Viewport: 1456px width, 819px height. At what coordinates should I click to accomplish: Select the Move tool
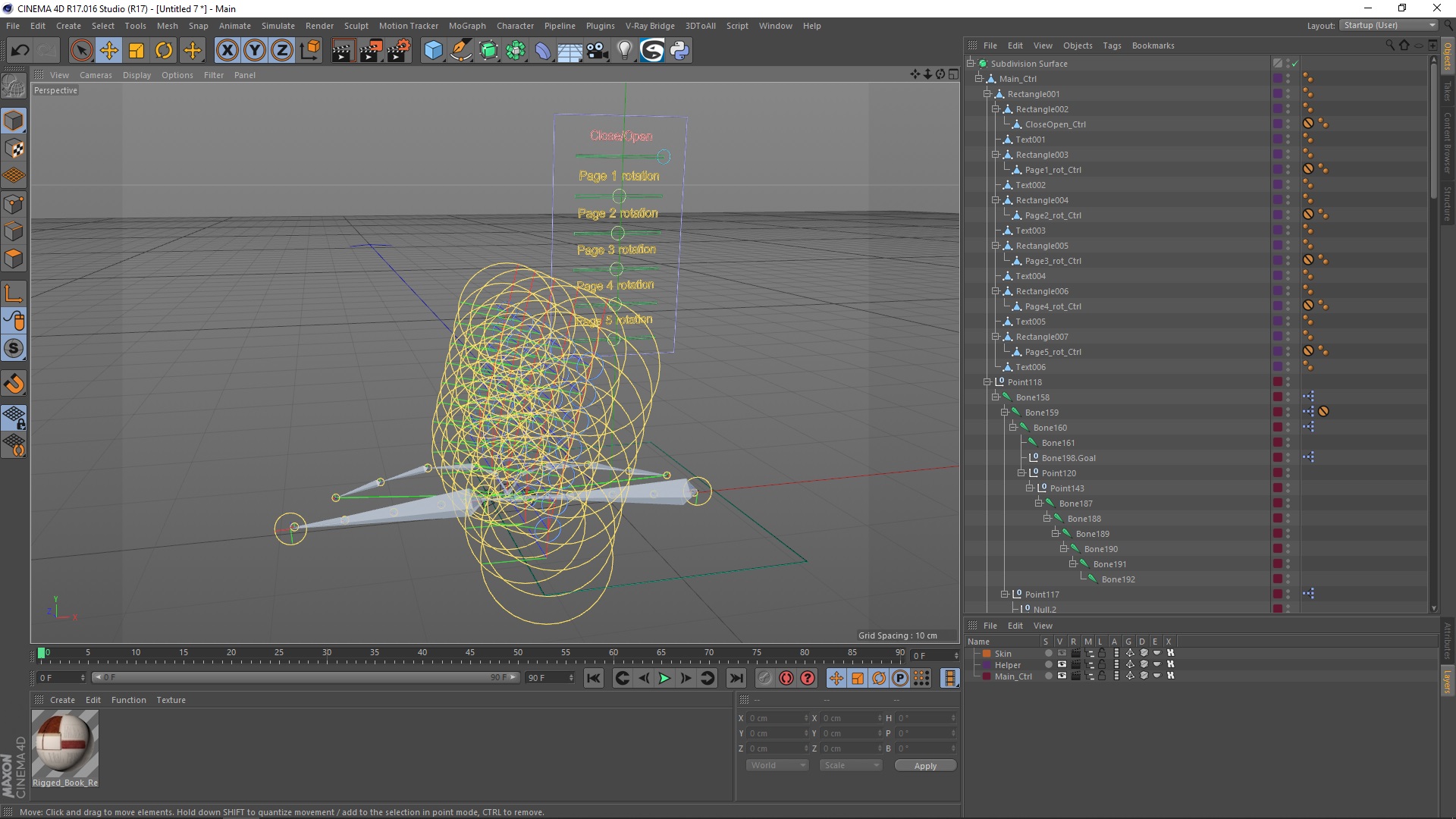pyautogui.click(x=109, y=51)
